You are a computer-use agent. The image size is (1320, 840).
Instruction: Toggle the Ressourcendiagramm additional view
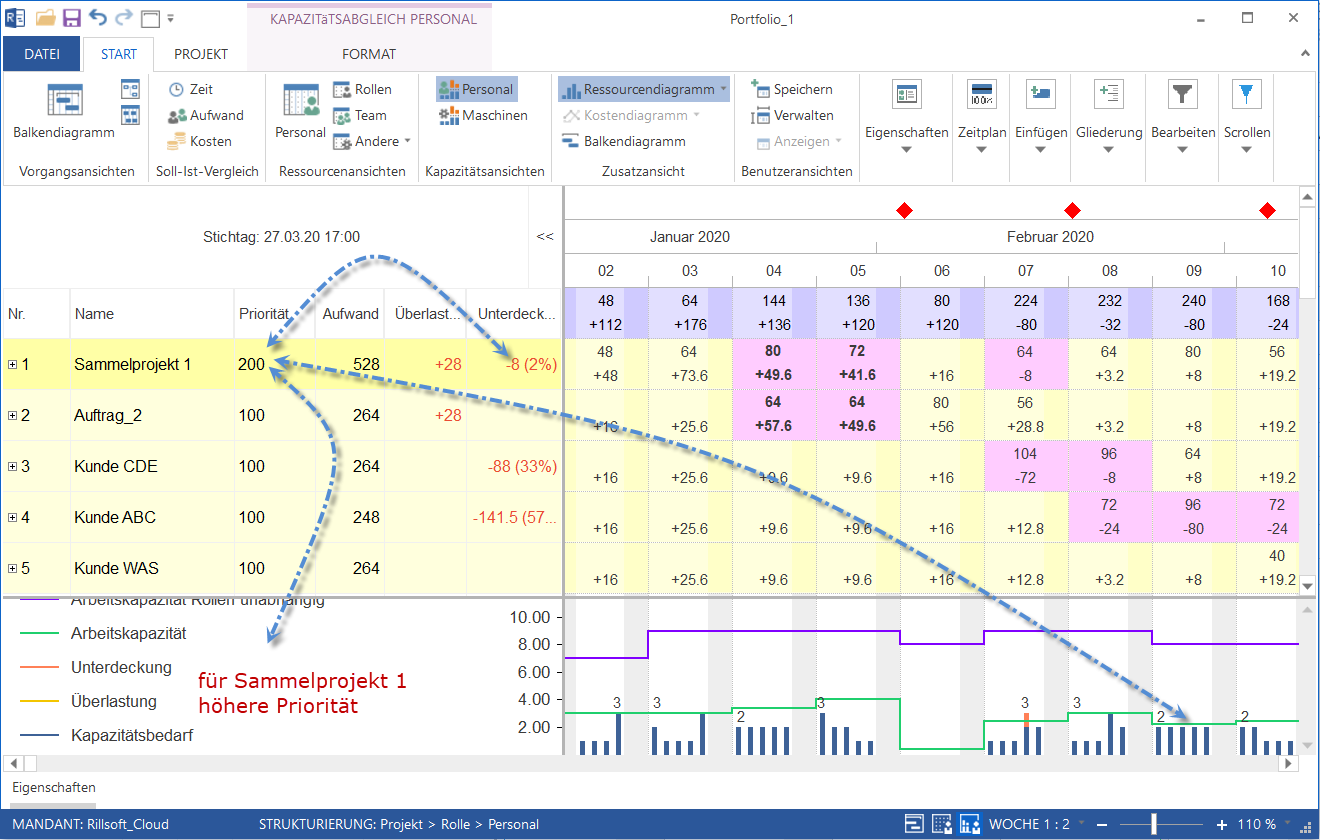[643, 89]
